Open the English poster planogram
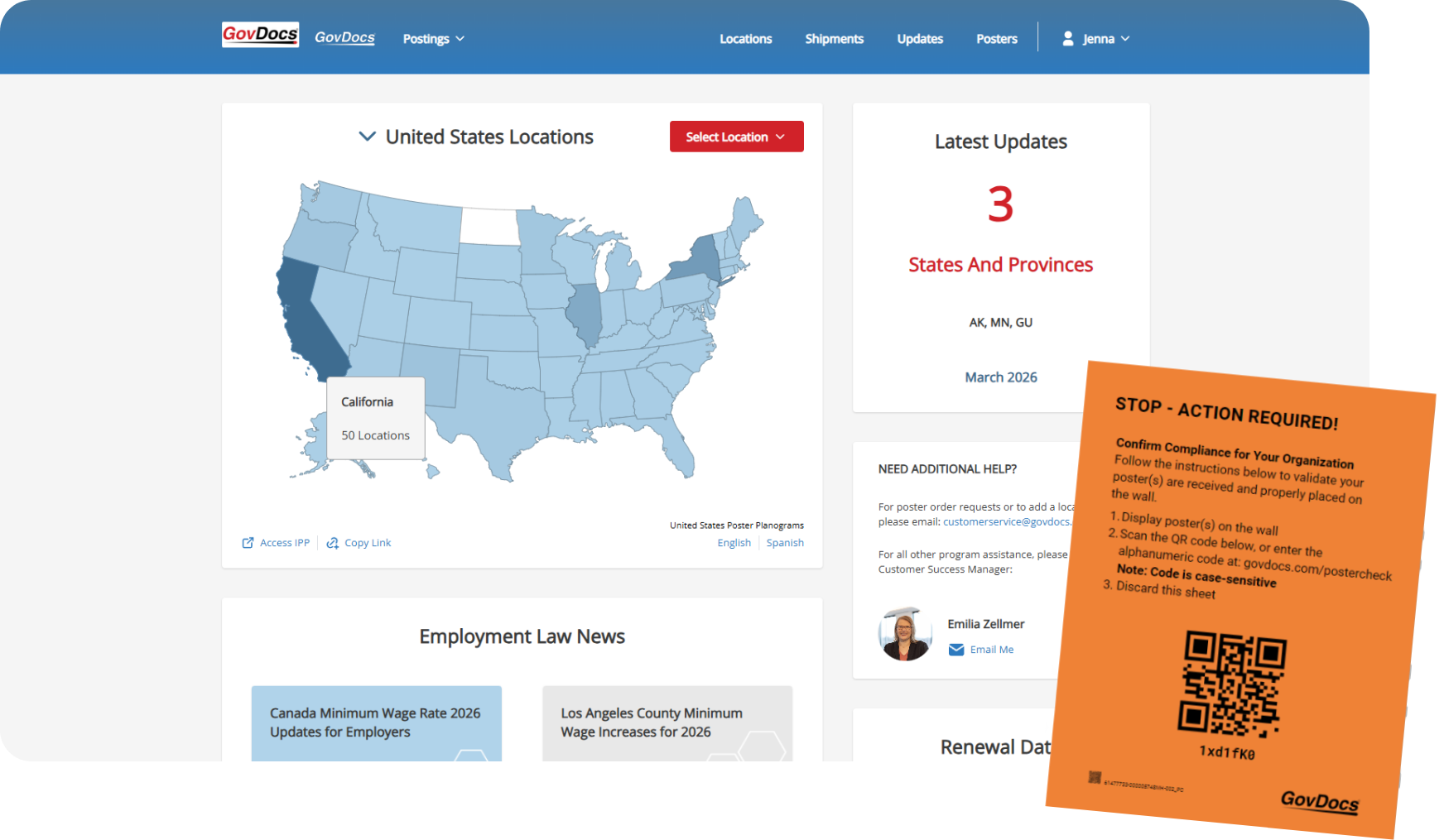 [x=734, y=543]
